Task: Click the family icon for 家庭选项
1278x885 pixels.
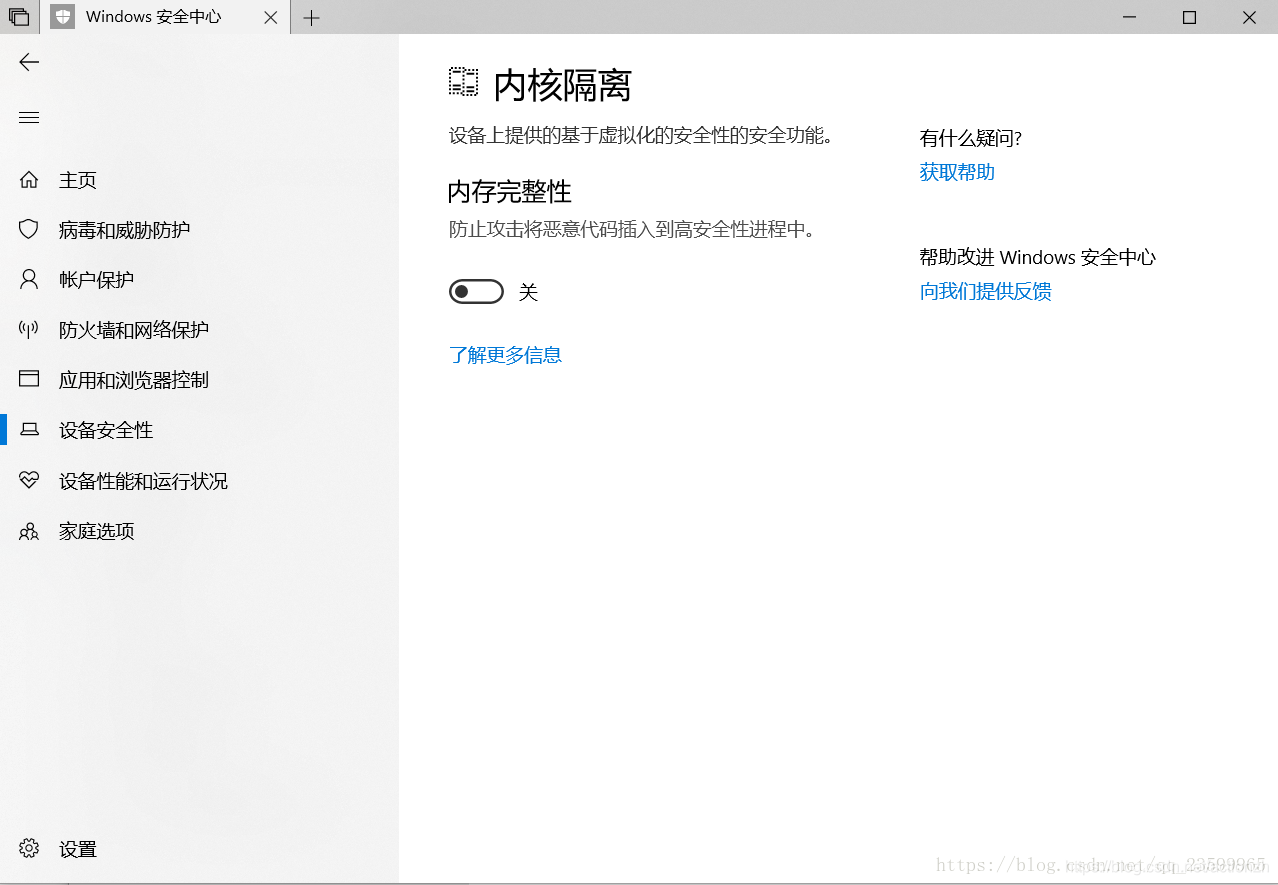Action: 29,531
